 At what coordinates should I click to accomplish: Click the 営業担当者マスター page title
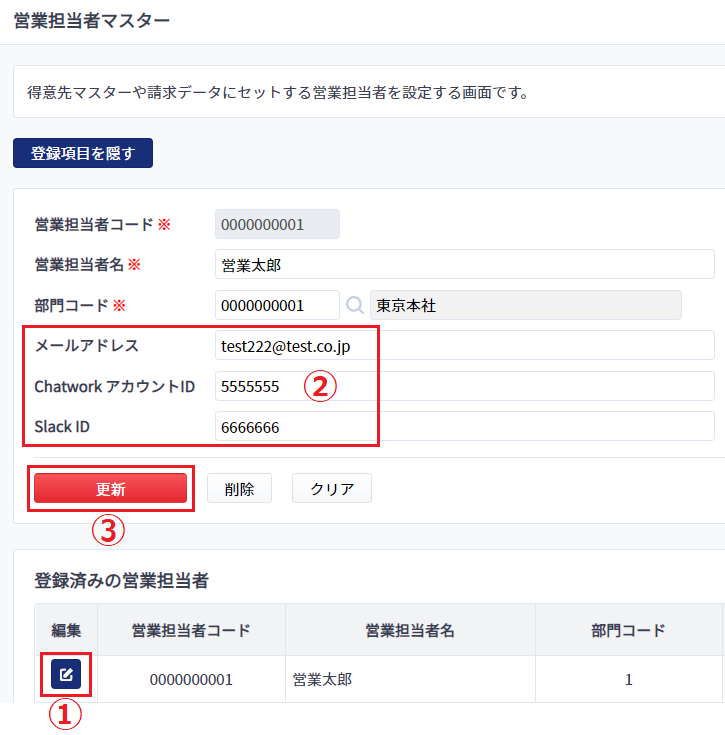click(x=92, y=21)
